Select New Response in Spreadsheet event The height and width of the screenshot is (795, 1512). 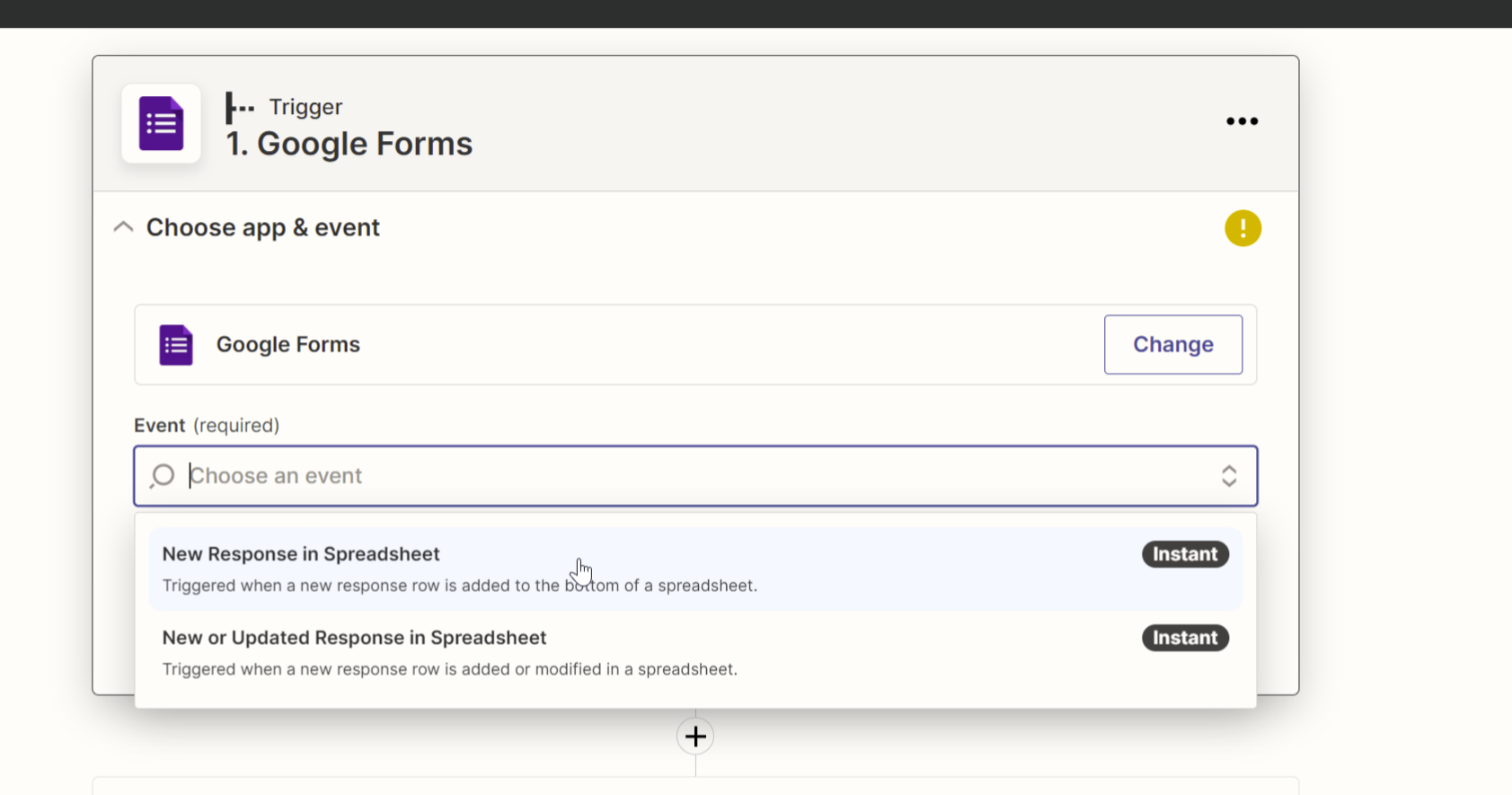pos(695,569)
